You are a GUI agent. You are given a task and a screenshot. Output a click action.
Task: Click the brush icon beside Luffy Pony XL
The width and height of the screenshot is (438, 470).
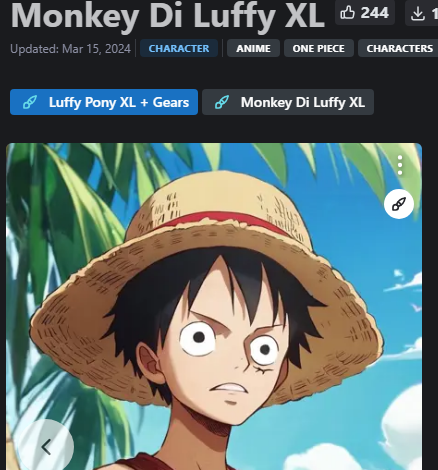30,102
